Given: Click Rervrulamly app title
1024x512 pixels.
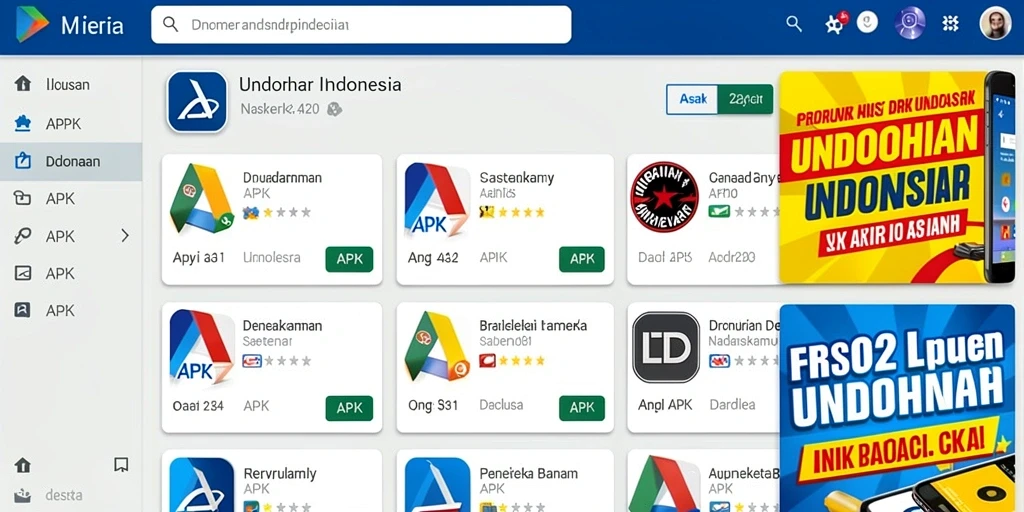Looking at the screenshot, I should (x=280, y=473).
